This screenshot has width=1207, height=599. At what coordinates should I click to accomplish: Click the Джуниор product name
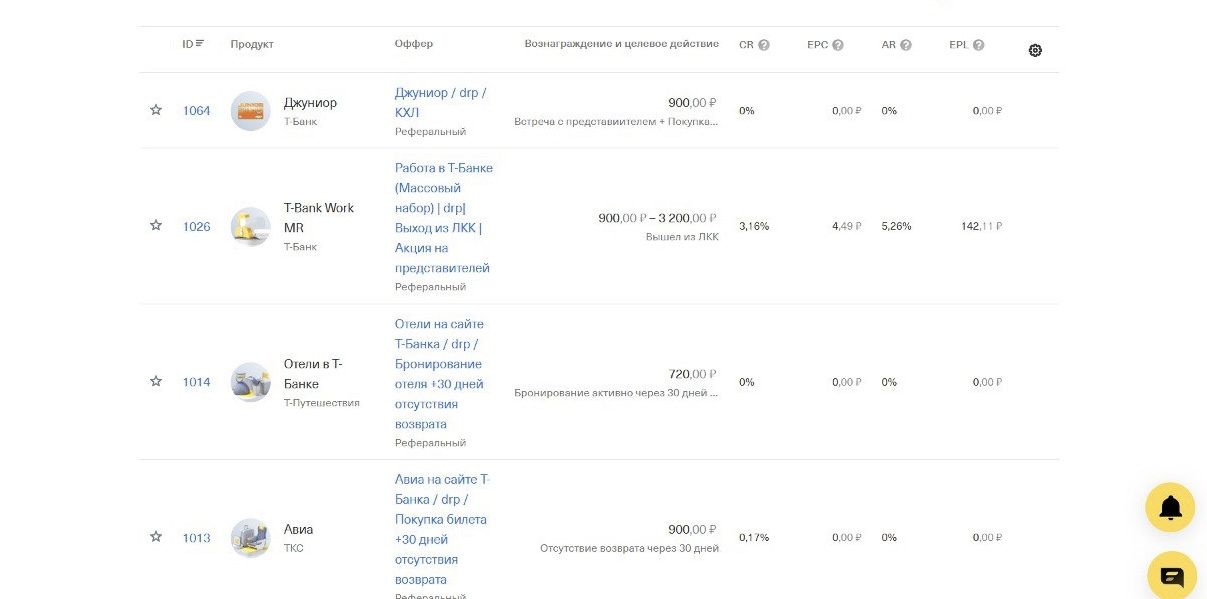310,103
